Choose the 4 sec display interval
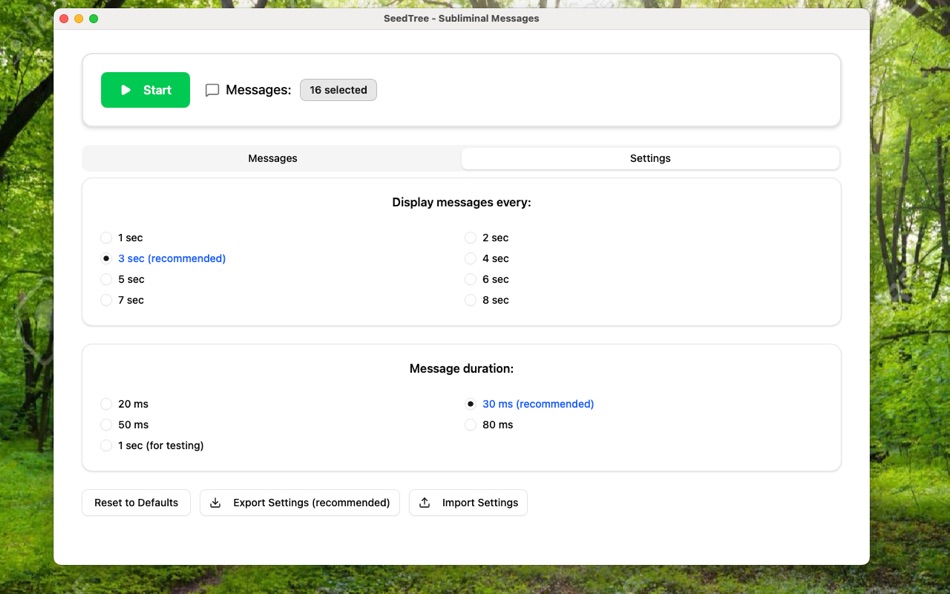950x594 pixels. (x=470, y=258)
